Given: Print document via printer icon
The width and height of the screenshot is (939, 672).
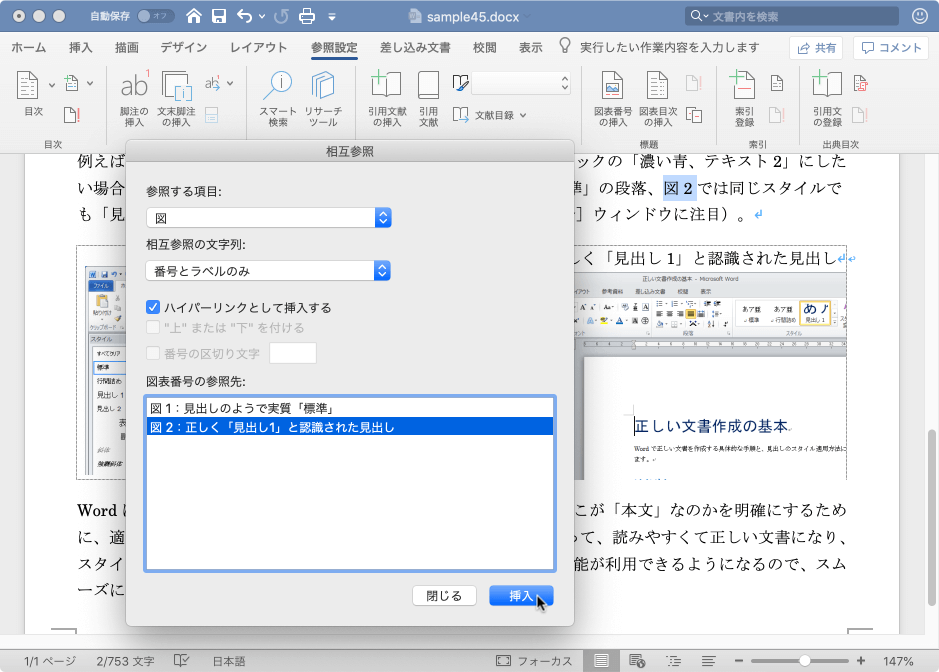Looking at the screenshot, I should pyautogui.click(x=307, y=16).
